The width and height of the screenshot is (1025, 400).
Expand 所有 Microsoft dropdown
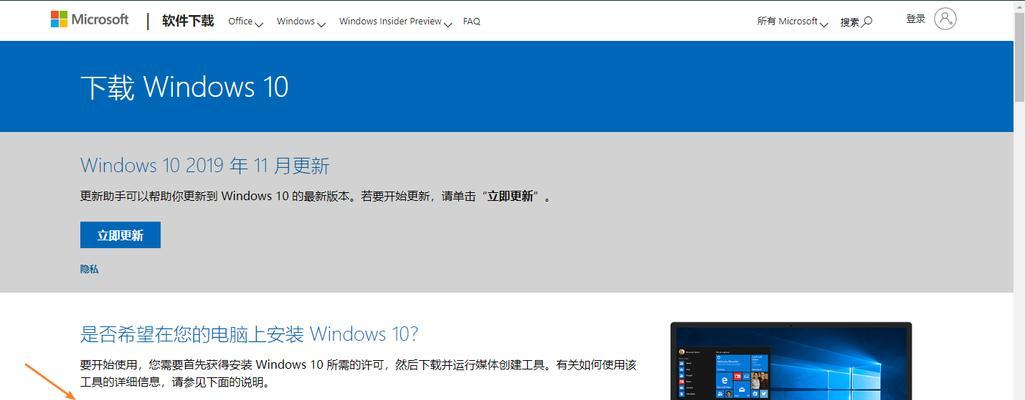tap(792, 22)
